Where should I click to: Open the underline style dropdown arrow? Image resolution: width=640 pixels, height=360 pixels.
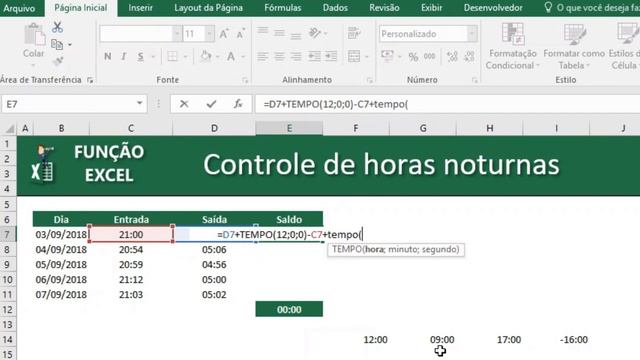[x=153, y=57]
